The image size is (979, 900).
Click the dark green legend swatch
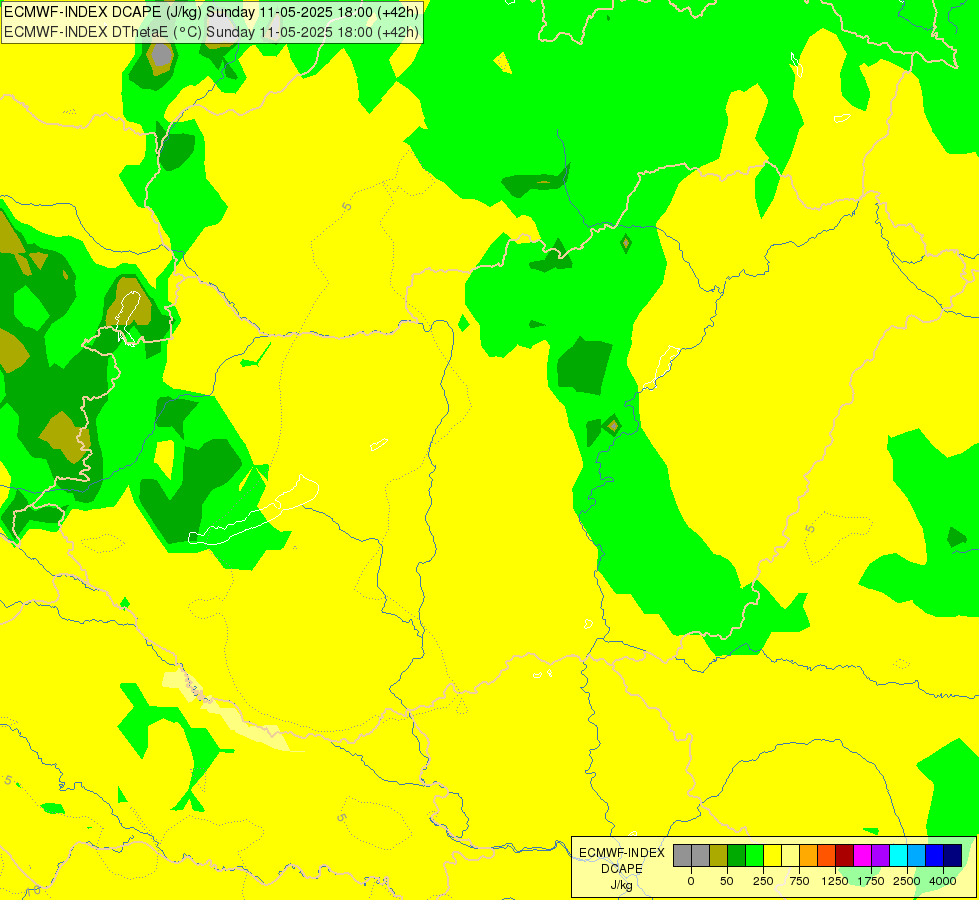(737, 855)
